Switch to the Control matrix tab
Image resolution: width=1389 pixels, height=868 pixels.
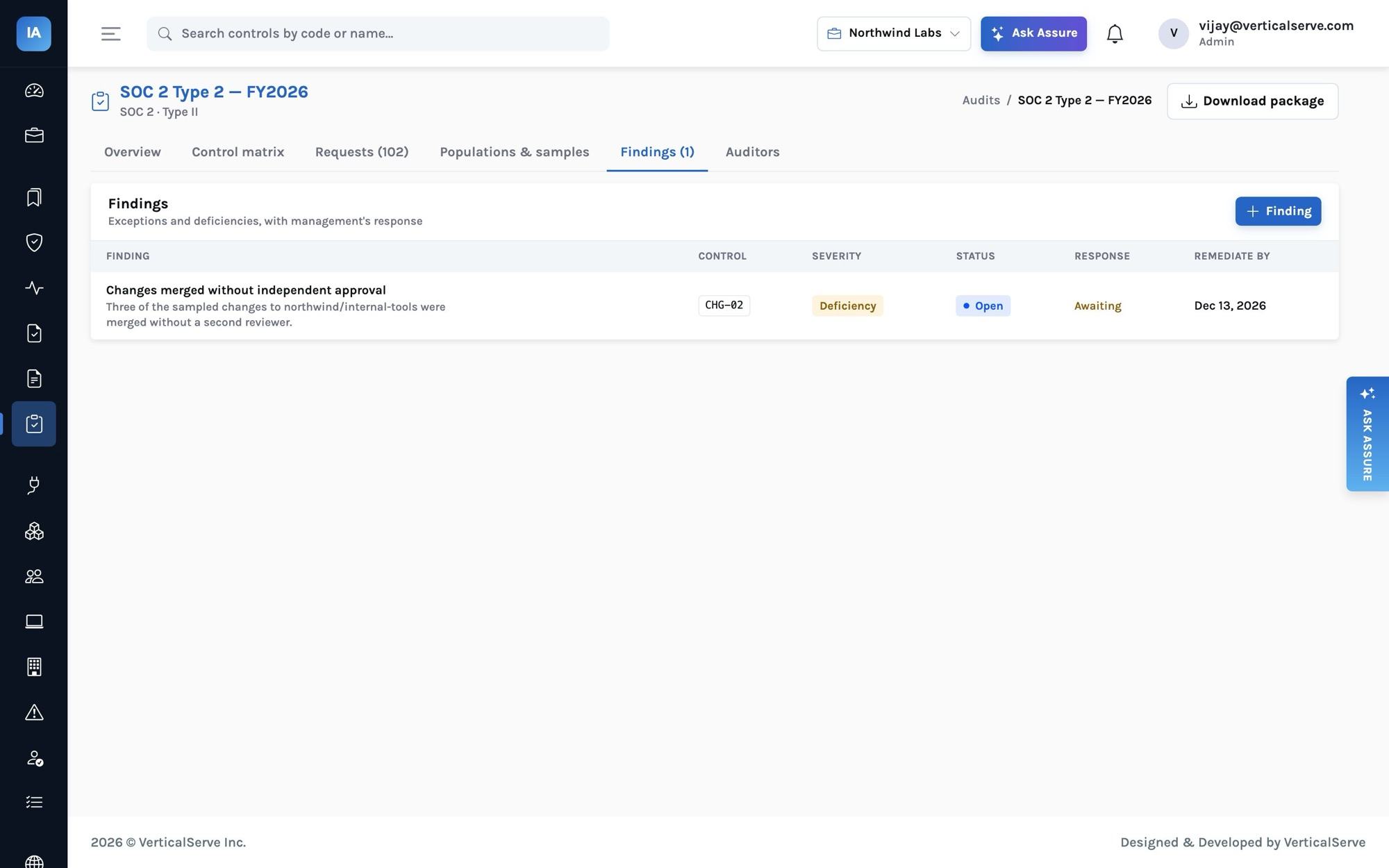tap(238, 152)
